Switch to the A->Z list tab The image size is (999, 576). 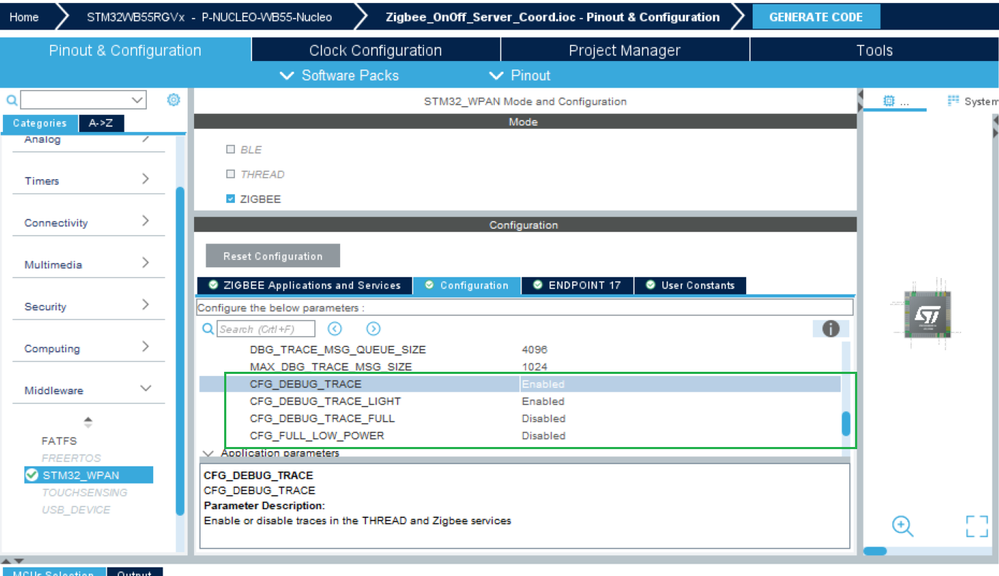(x=101, y=123)
